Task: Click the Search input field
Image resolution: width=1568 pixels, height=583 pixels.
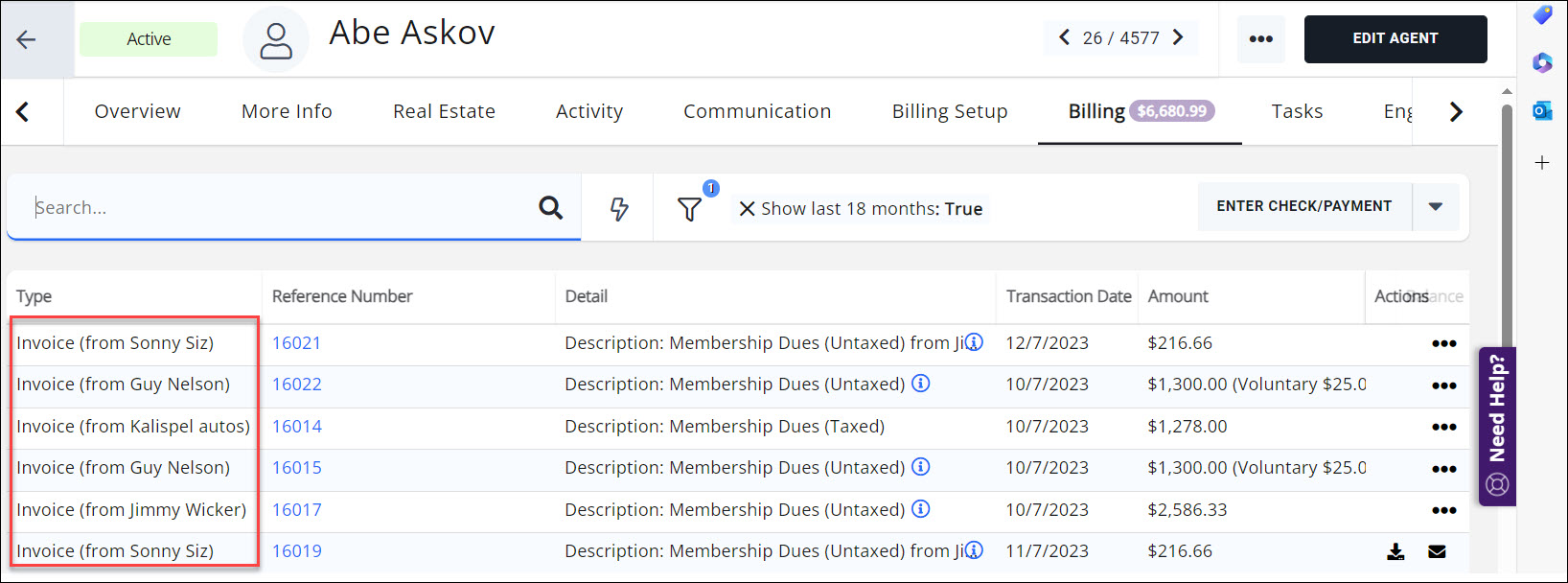Action: pyautogui.click(x=278, y=207)
